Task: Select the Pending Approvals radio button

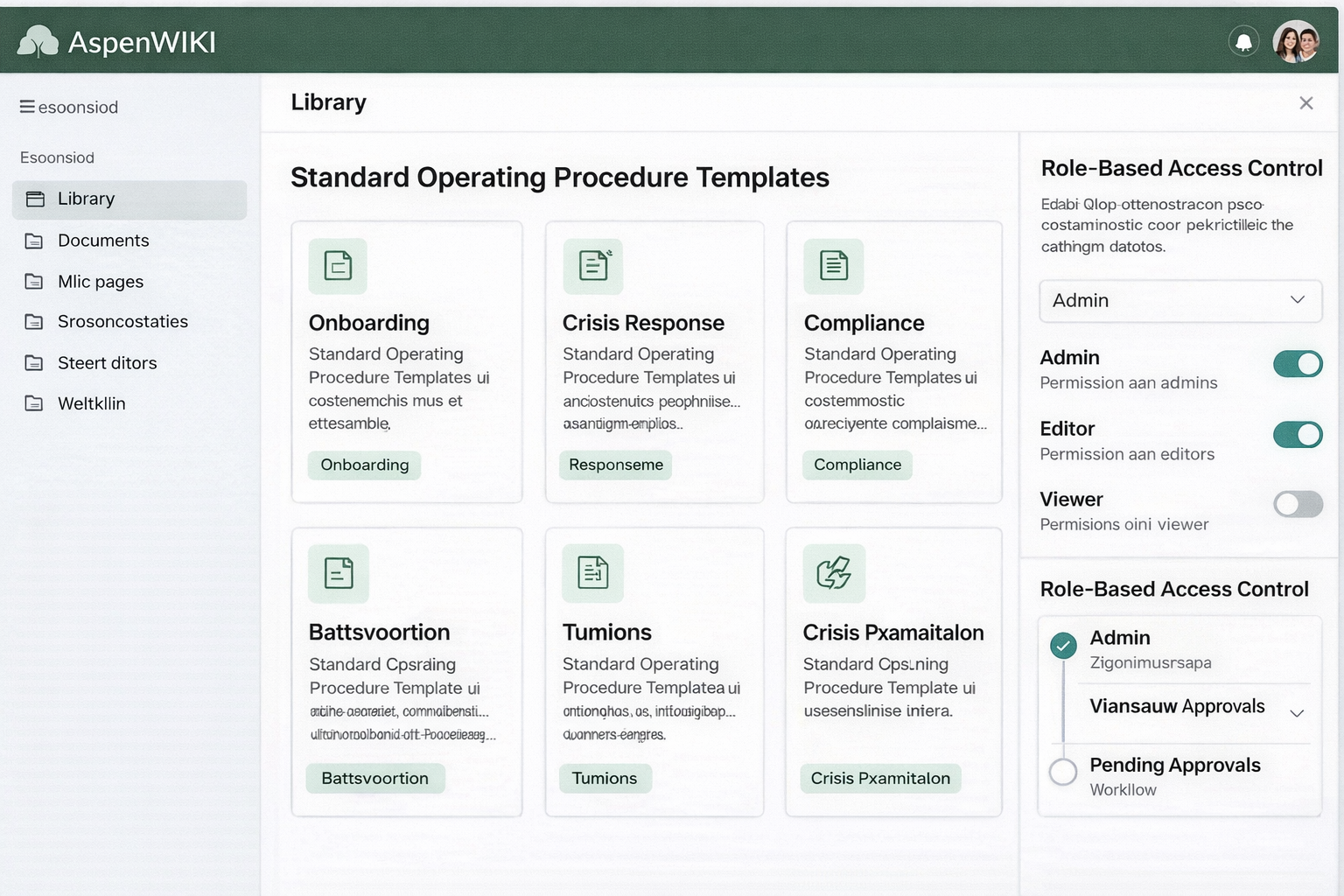Action: [1063, 772]
